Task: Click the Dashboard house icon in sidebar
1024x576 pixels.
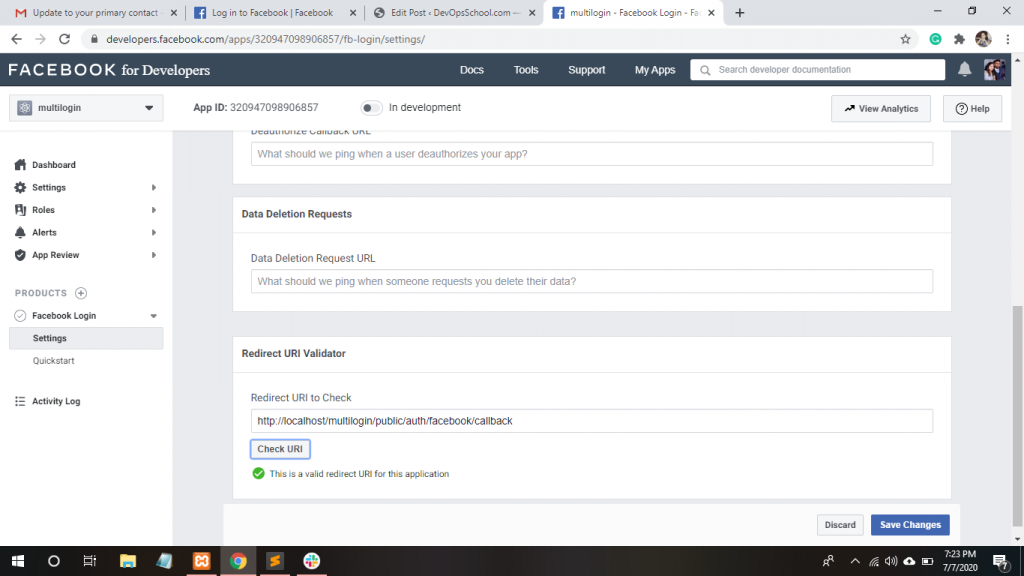Action: (20, 165)
